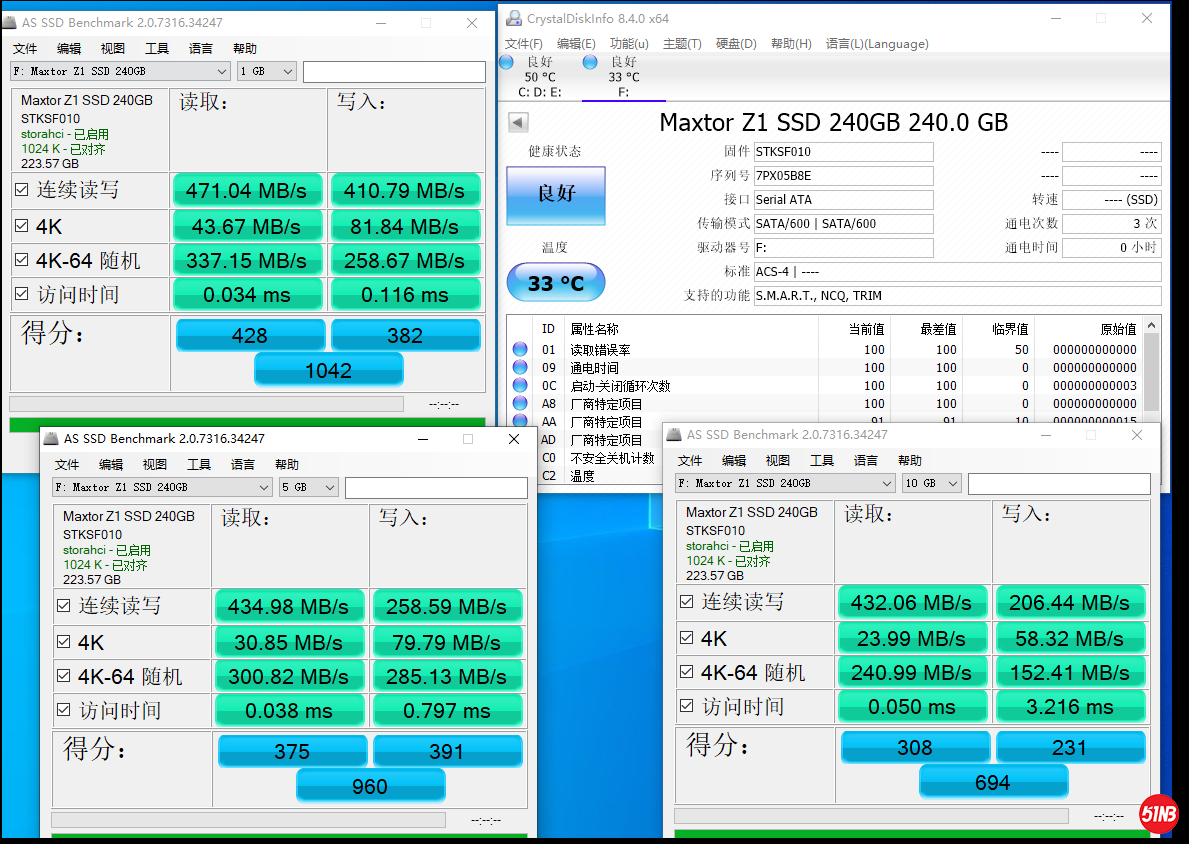1189x844 pixels.
Task: Select the F: disk status orb at 33 °C
Action: [590, 63]
